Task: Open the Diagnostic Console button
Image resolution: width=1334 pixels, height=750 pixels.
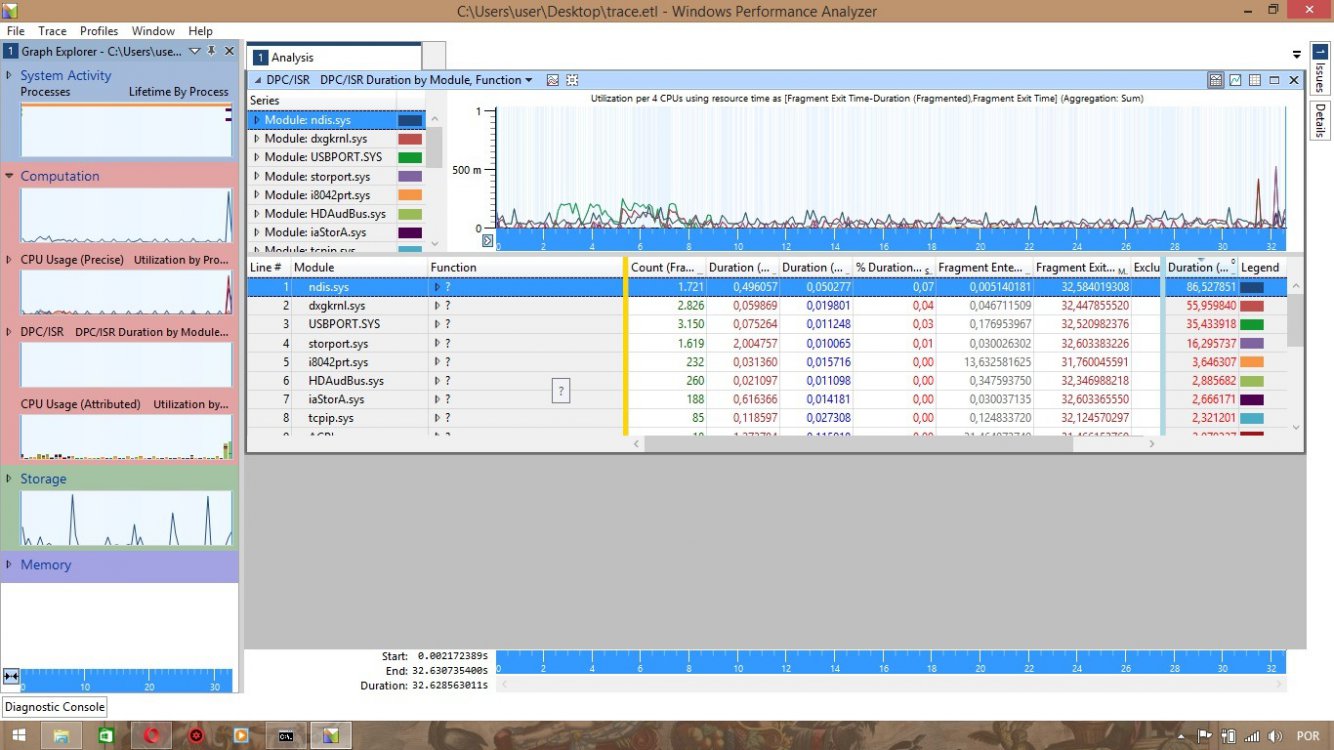Action: [55, 707]
